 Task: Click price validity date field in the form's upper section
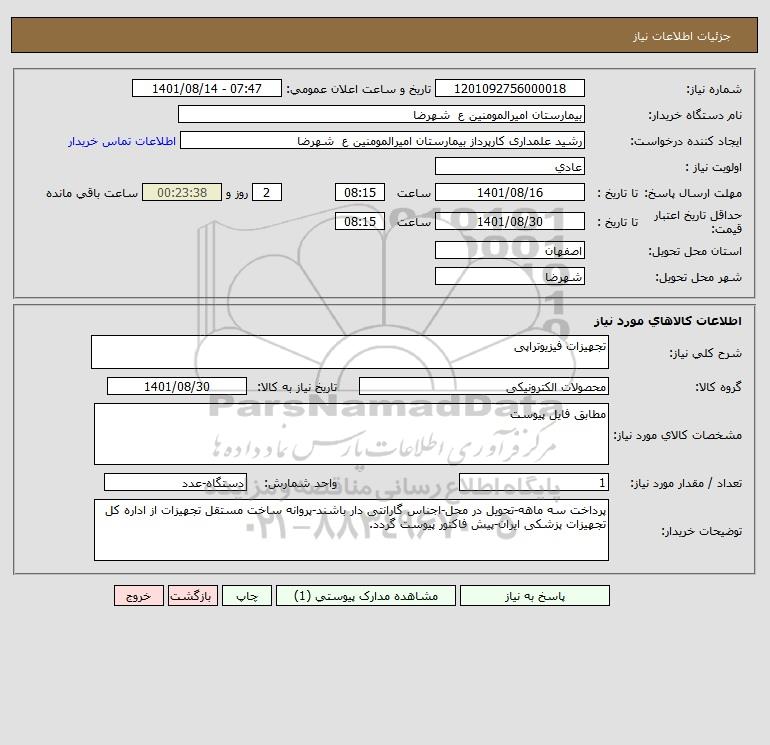510,221
